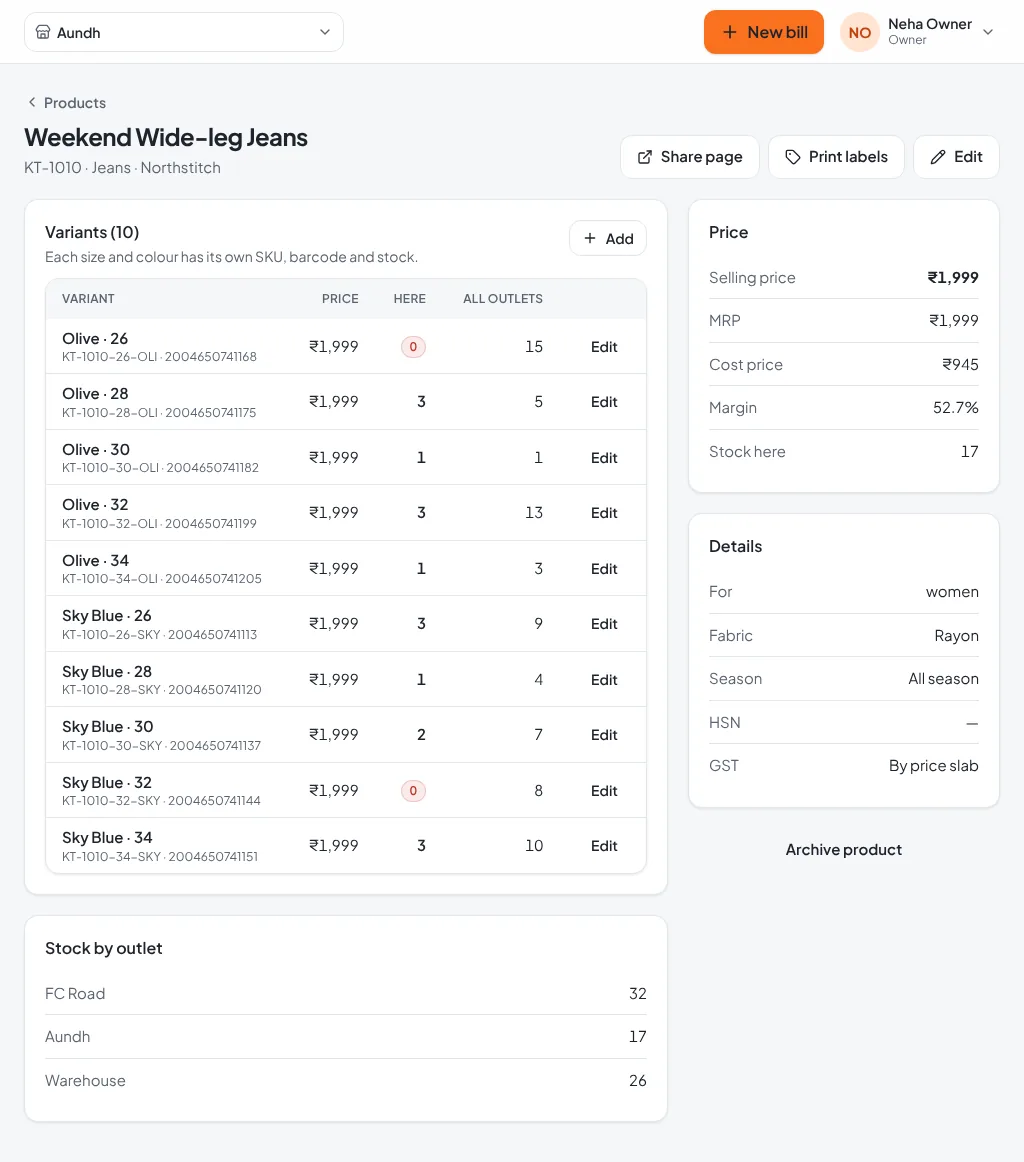Click all-outlets count 13 for Olive · 32
Image resolution: width=1024 pixels, height=1162 pixels.
pos(534,513)
